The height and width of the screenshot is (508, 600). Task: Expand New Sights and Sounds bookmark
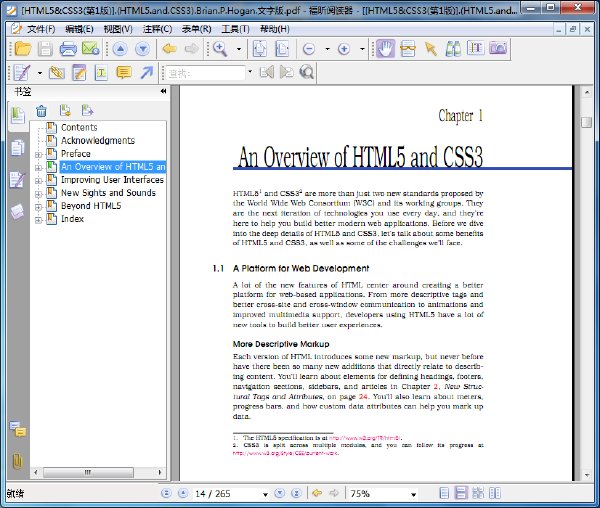38,194
